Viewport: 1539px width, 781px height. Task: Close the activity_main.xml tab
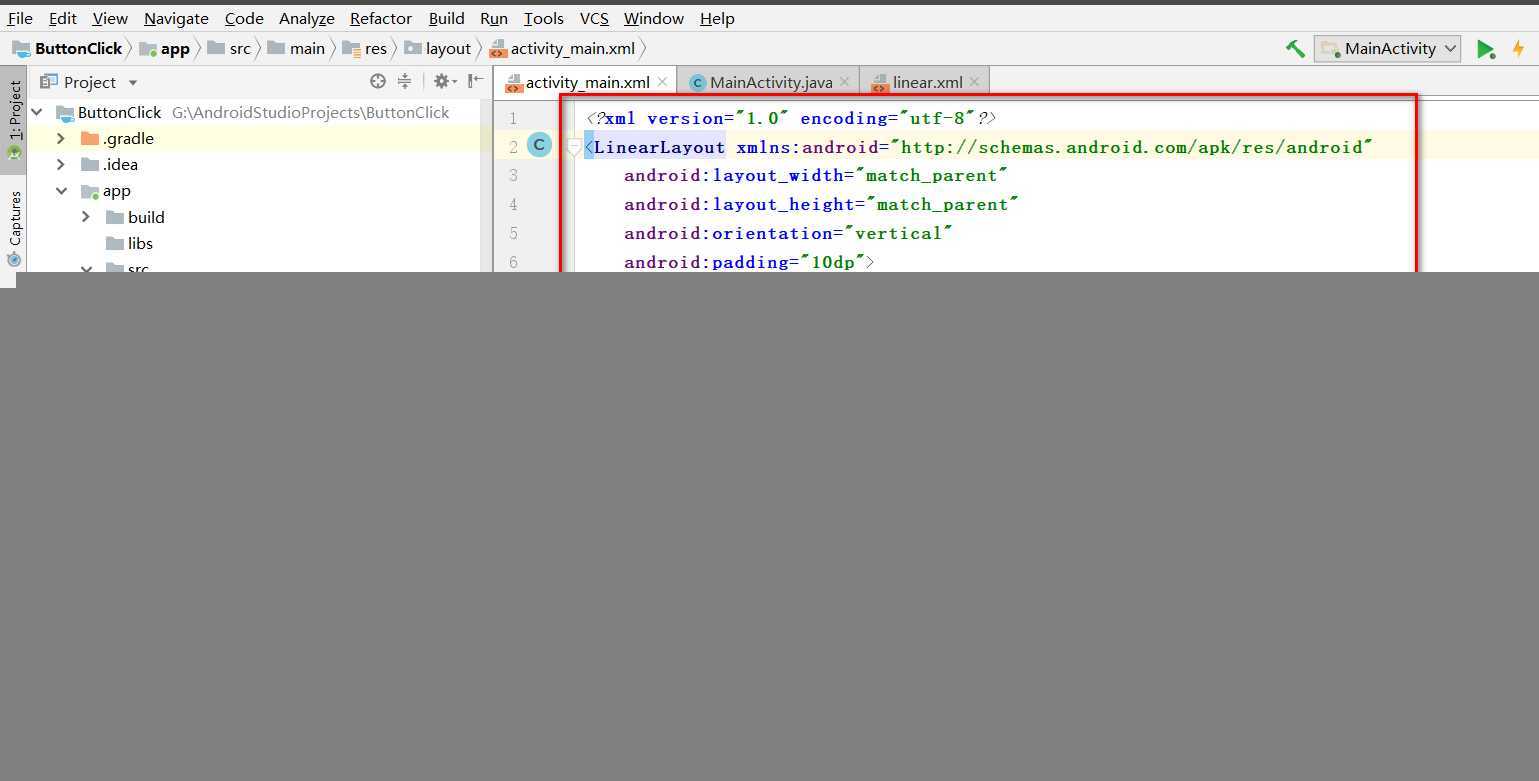tap(662, 82)
